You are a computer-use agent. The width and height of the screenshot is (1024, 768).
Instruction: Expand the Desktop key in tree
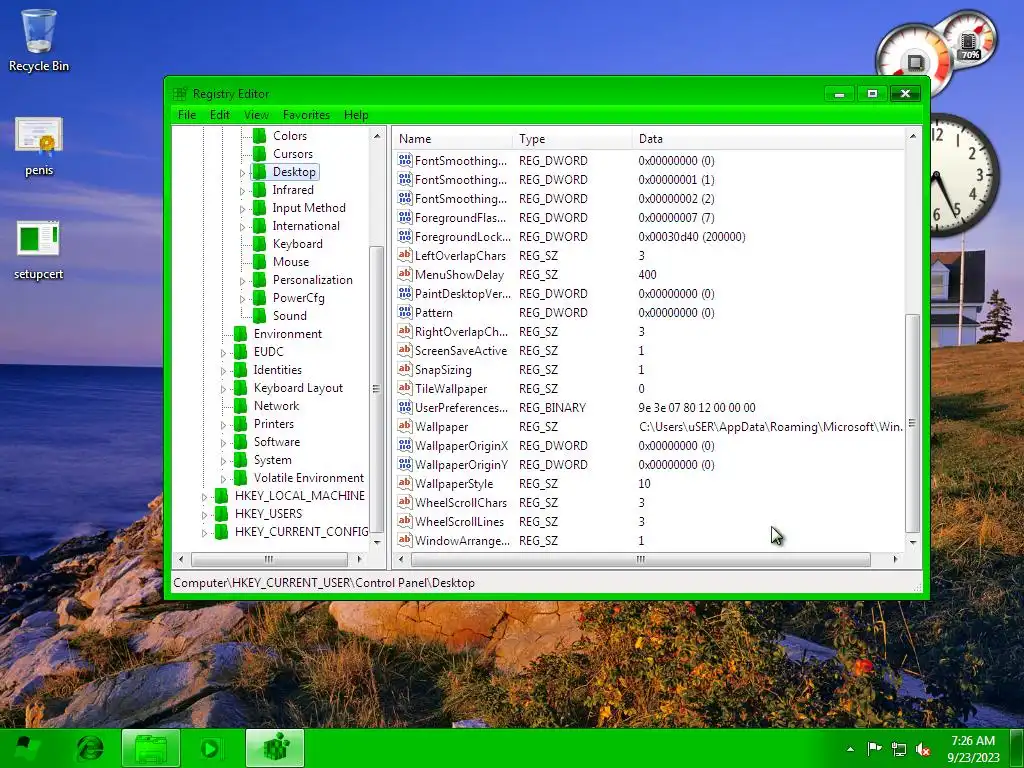tap(242, 173)
